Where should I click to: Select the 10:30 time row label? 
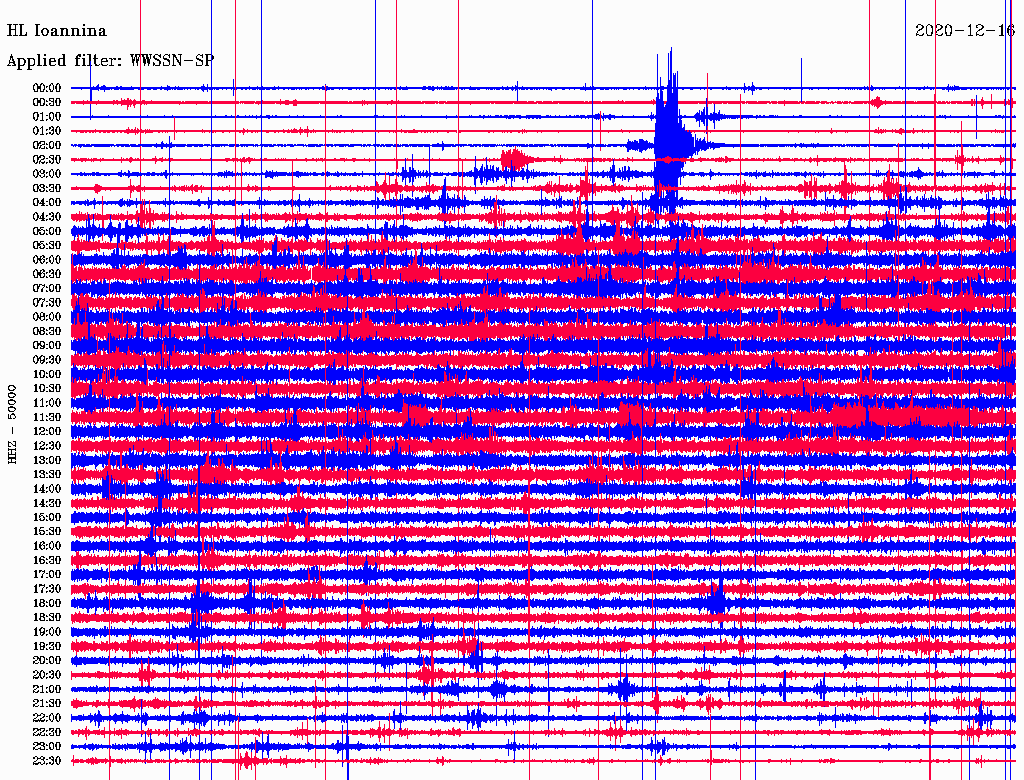47,389
